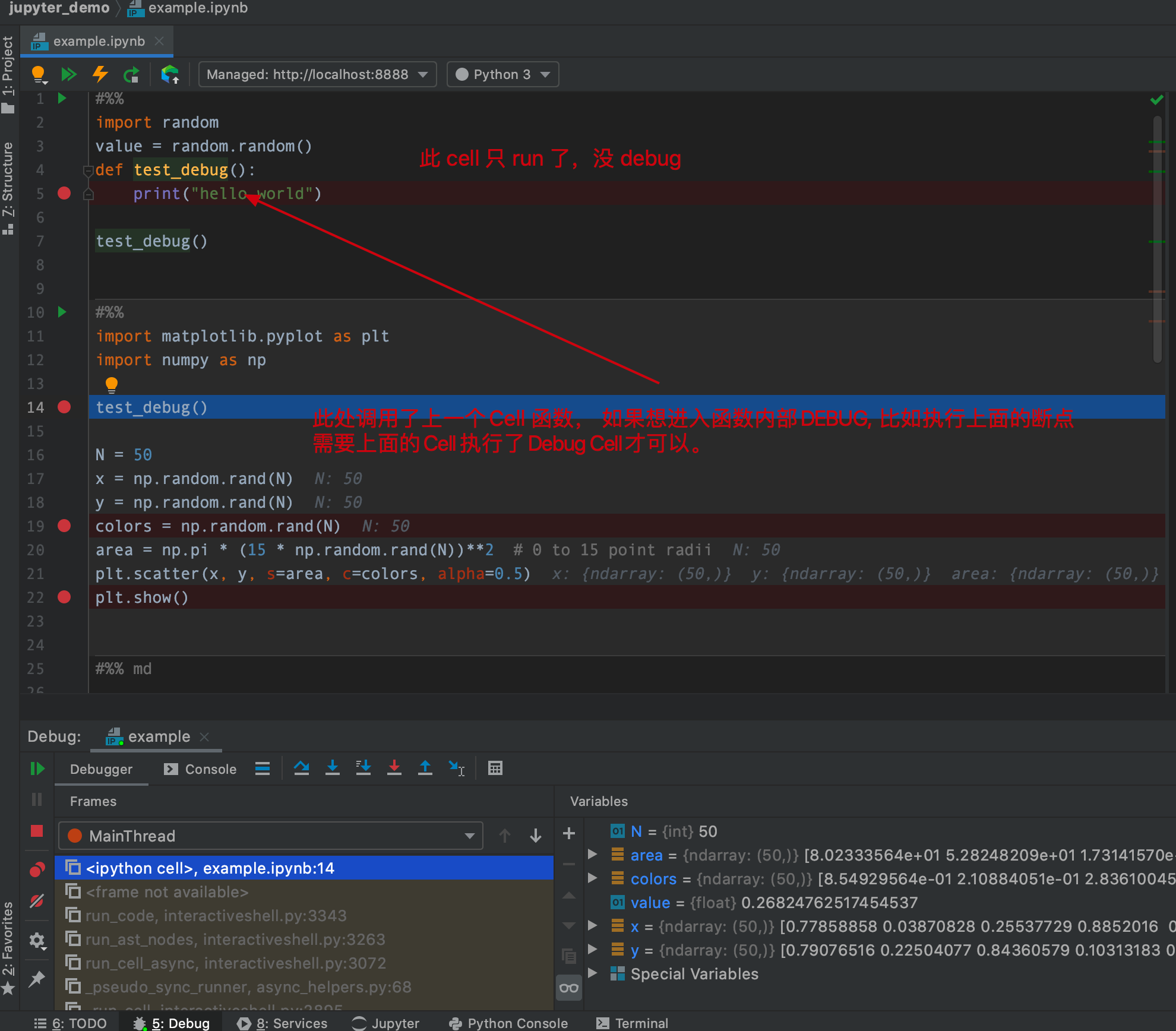Toggle breakpoint on line 19 colors assignment
Viewport: 1176px width, 1031px height.
tap(64, 526)
